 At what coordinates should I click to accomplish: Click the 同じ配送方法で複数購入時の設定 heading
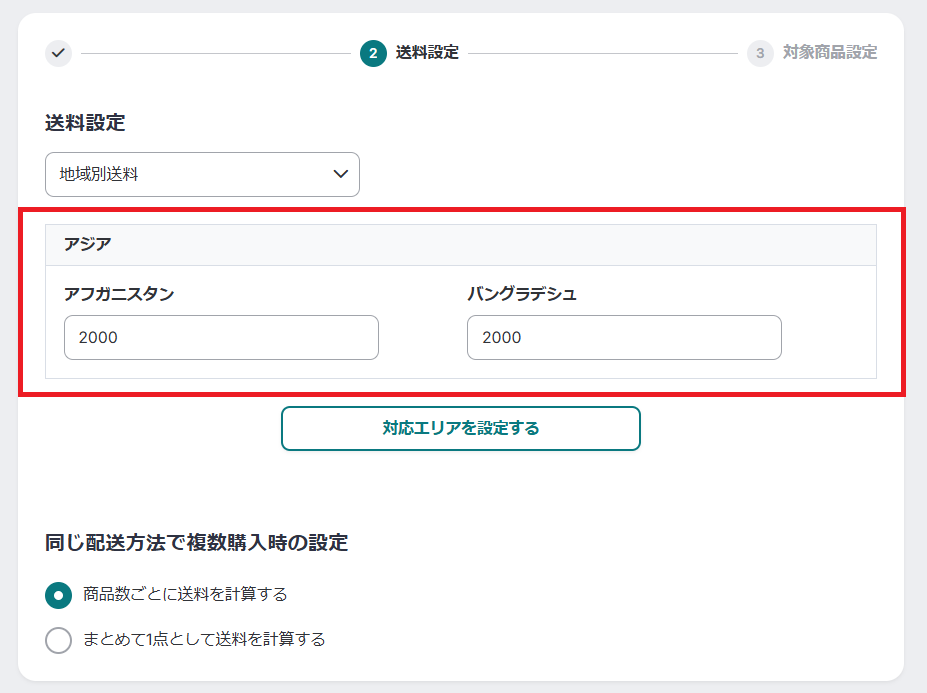click(196, 543)
